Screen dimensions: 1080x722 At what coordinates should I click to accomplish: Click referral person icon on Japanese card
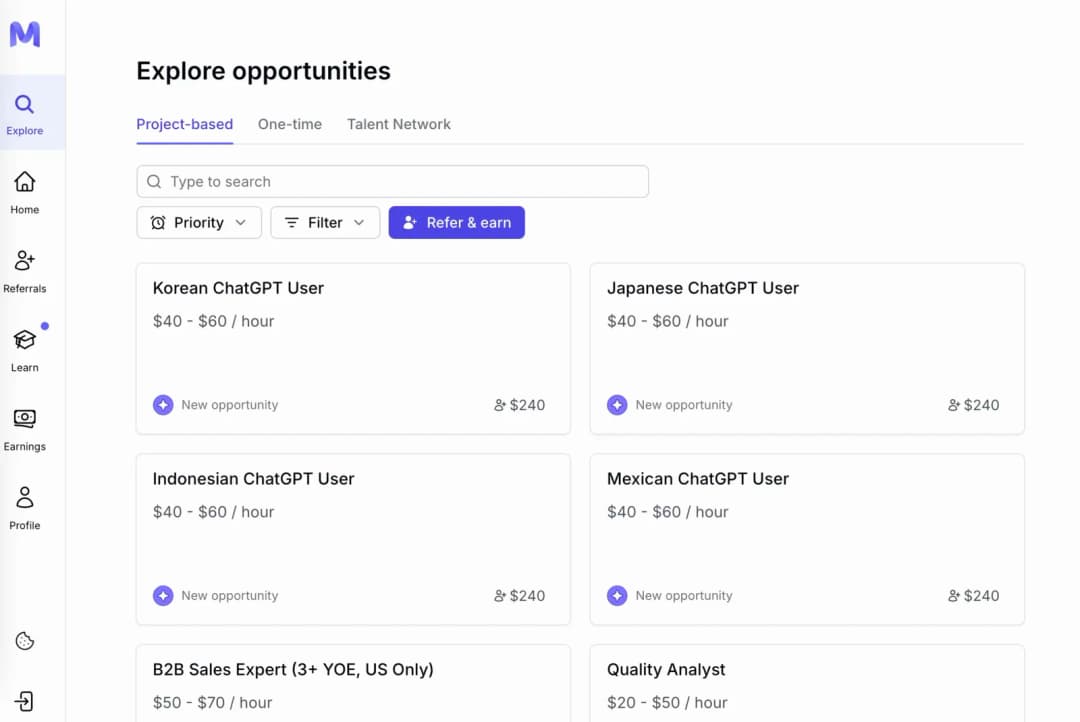coord(954,405)
